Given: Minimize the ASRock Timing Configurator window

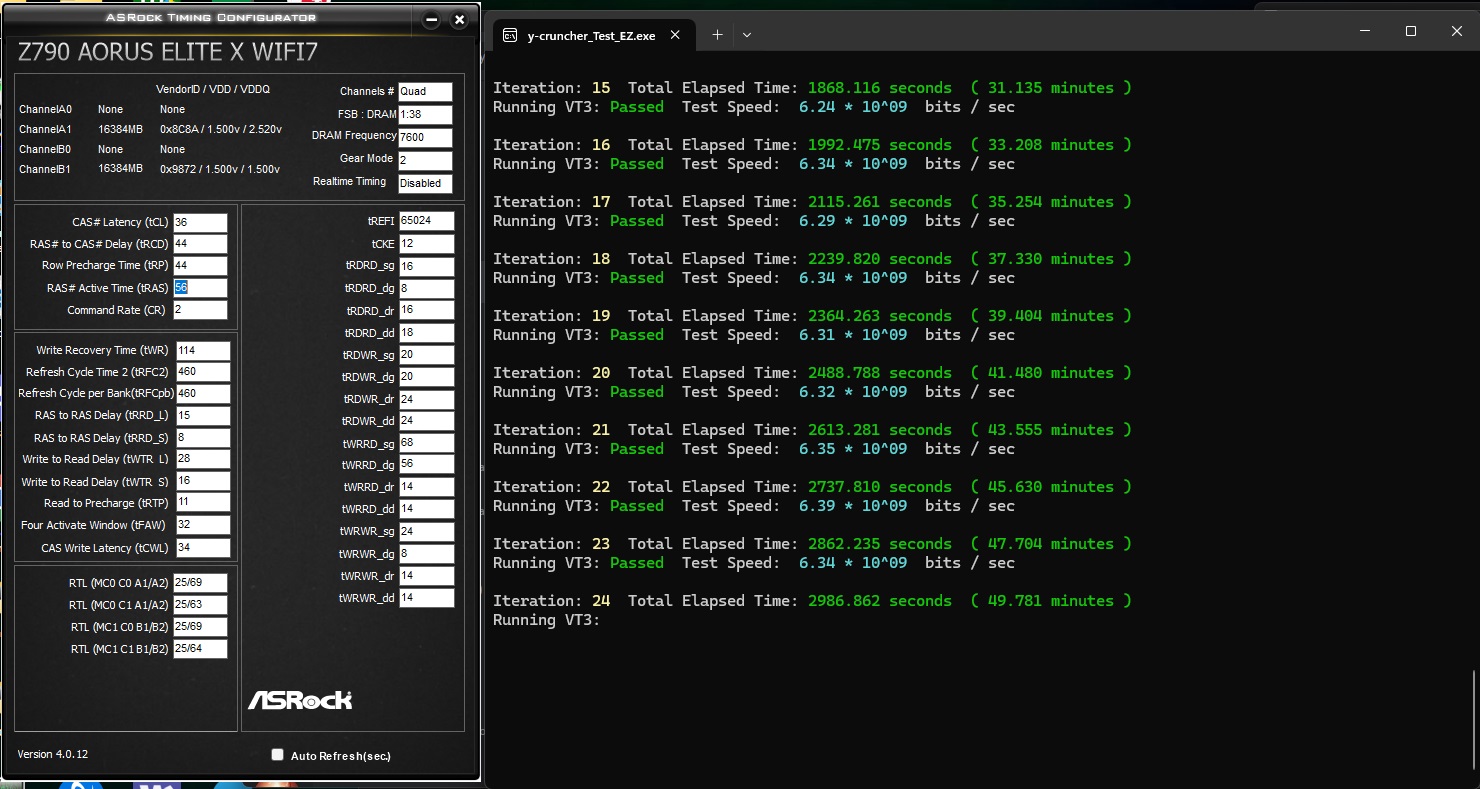Looking at the screenshot, I should tap(431, 20).
